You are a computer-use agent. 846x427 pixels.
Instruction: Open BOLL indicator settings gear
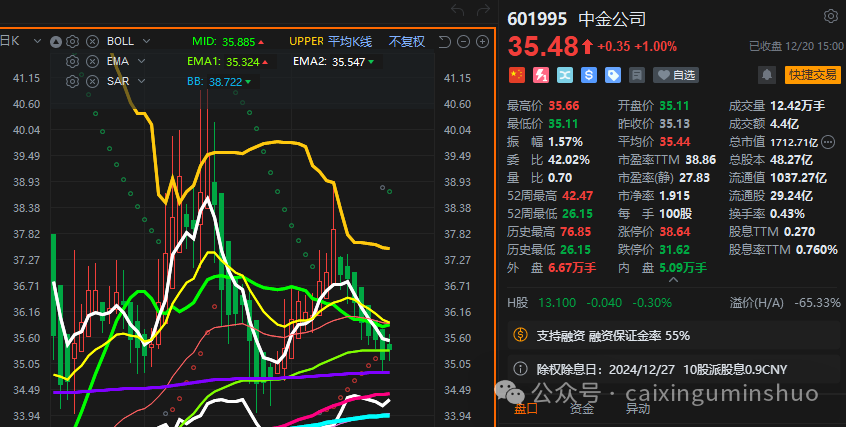73,42
